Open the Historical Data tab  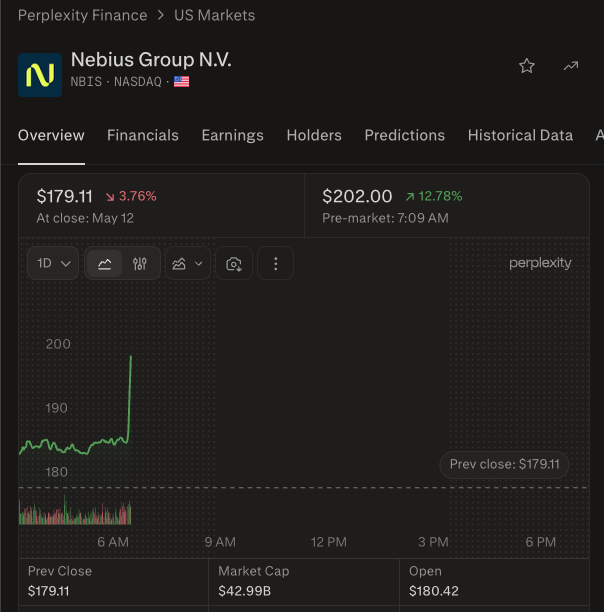coord(520,135)
